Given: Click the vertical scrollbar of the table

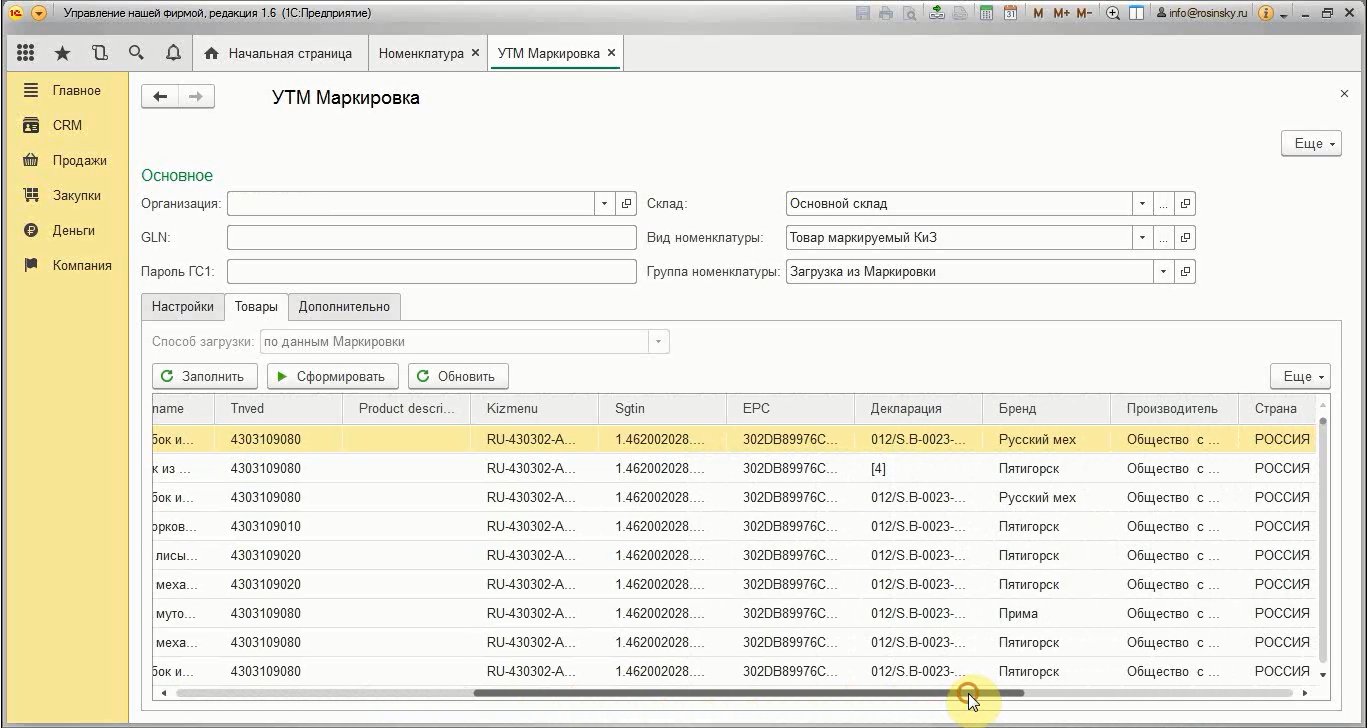Looking at the screenshot, I should (1323, 540).
